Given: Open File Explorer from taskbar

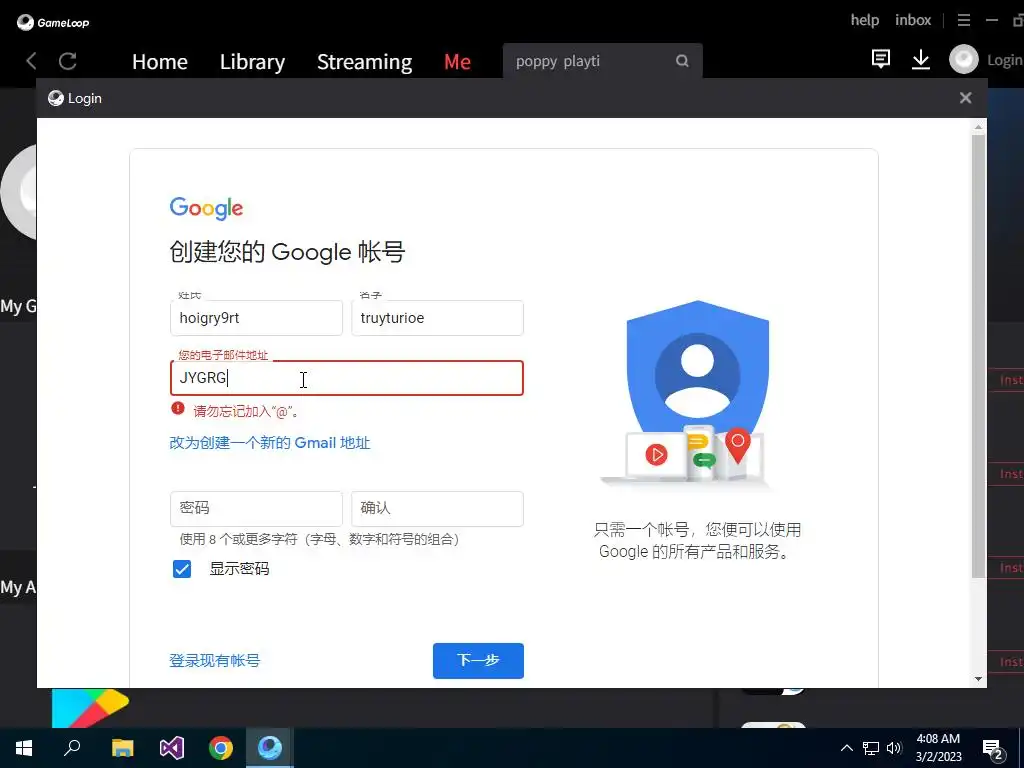Looking at the screenshot, I should 122,748.
